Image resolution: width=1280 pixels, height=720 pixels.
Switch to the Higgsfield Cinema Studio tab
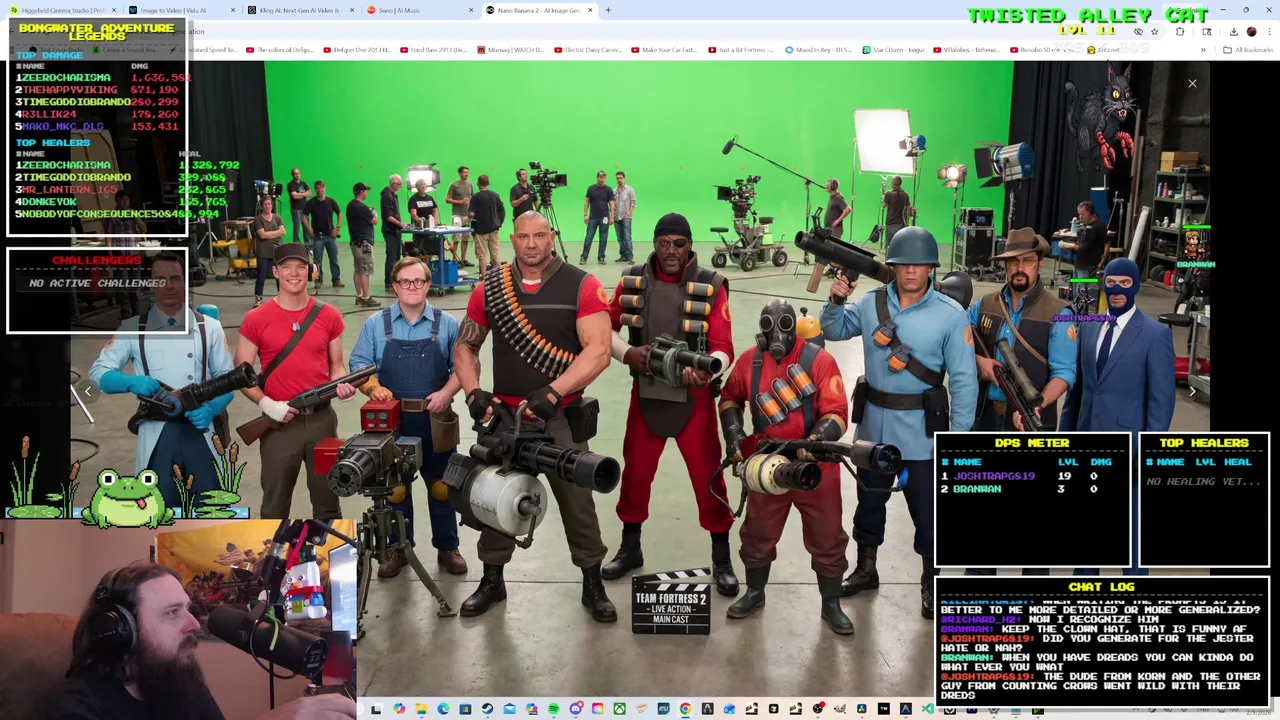coord(65,10)
